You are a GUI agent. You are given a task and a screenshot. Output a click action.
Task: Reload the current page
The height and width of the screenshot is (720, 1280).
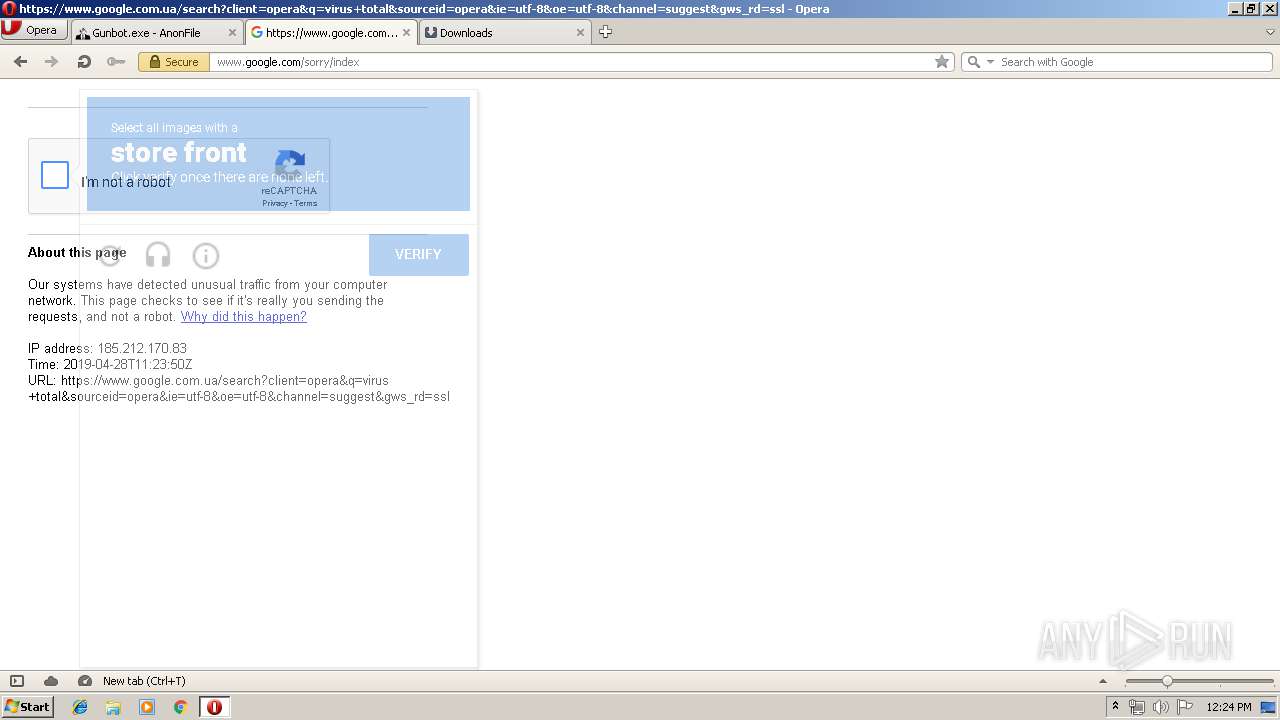(84, 62)
